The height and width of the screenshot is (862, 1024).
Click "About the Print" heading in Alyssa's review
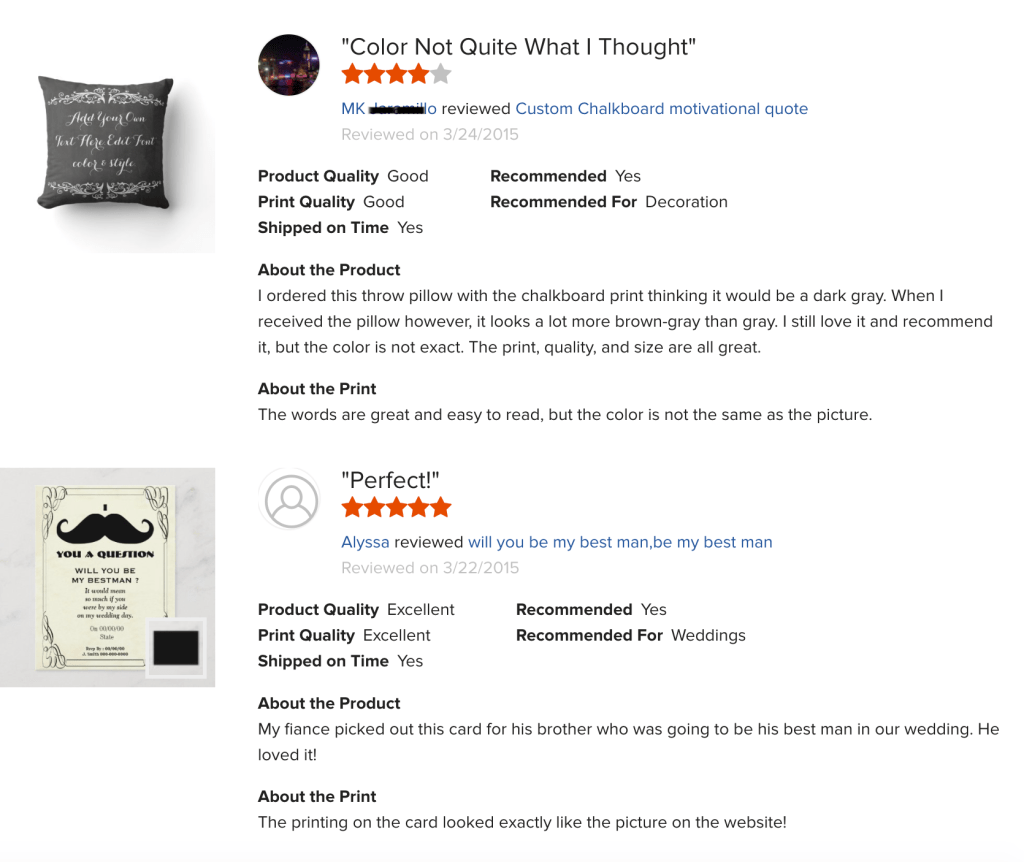(317, 797)
